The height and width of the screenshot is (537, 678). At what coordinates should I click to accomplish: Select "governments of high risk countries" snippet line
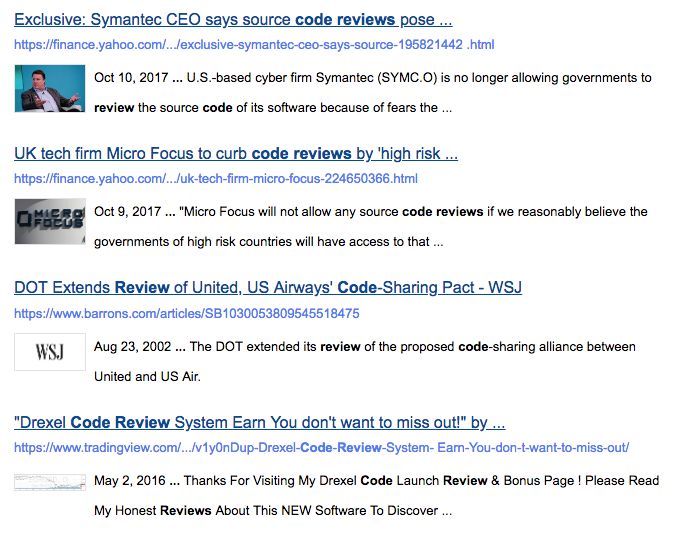coord(269,242)
